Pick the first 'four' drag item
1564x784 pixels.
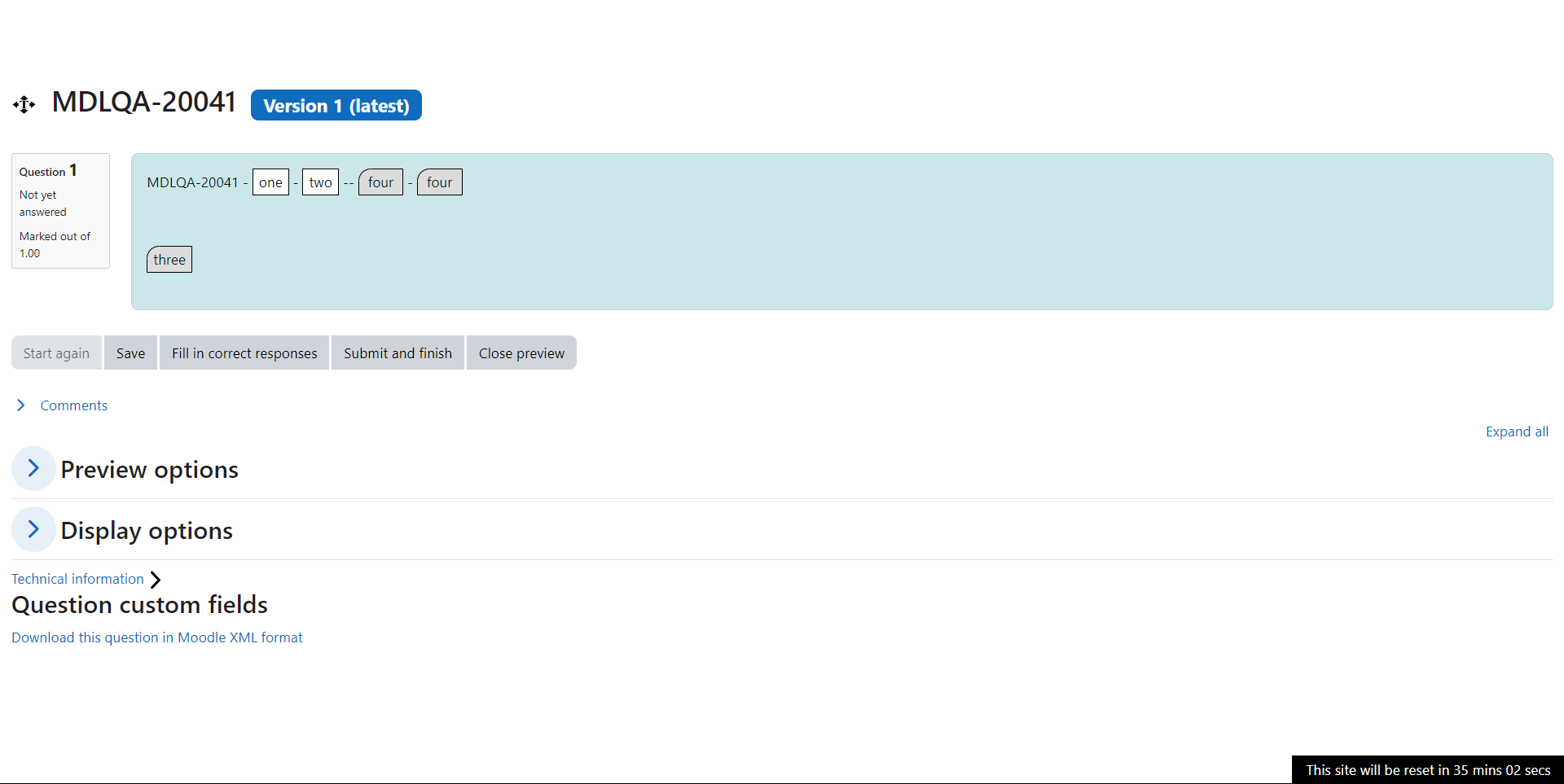pyautogui.click(x=380, y=182)
